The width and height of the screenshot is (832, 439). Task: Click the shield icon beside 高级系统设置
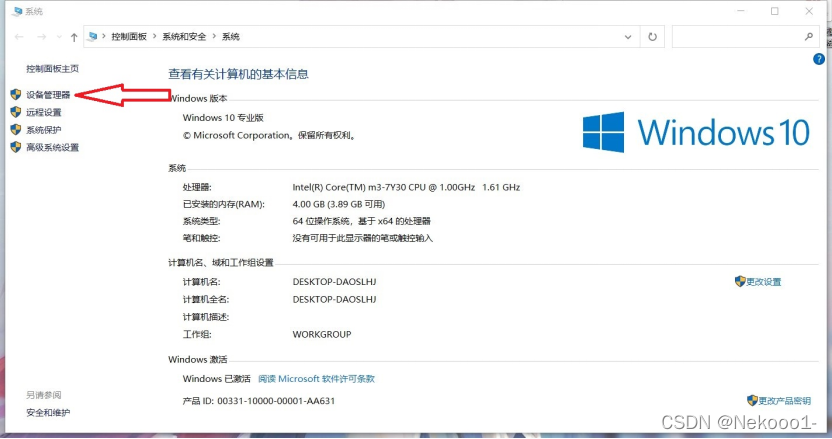pyautogui.click(x=16, y=147)
